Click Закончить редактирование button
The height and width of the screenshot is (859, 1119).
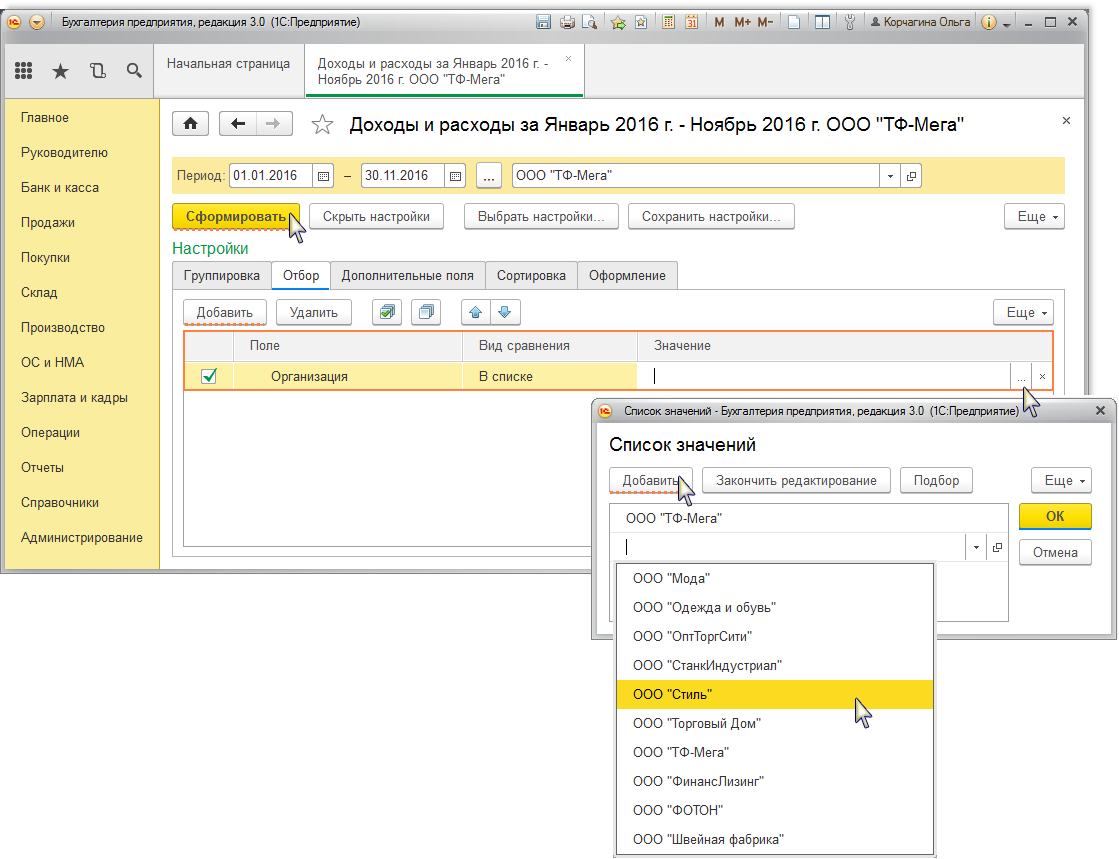[x=796, y=480]
